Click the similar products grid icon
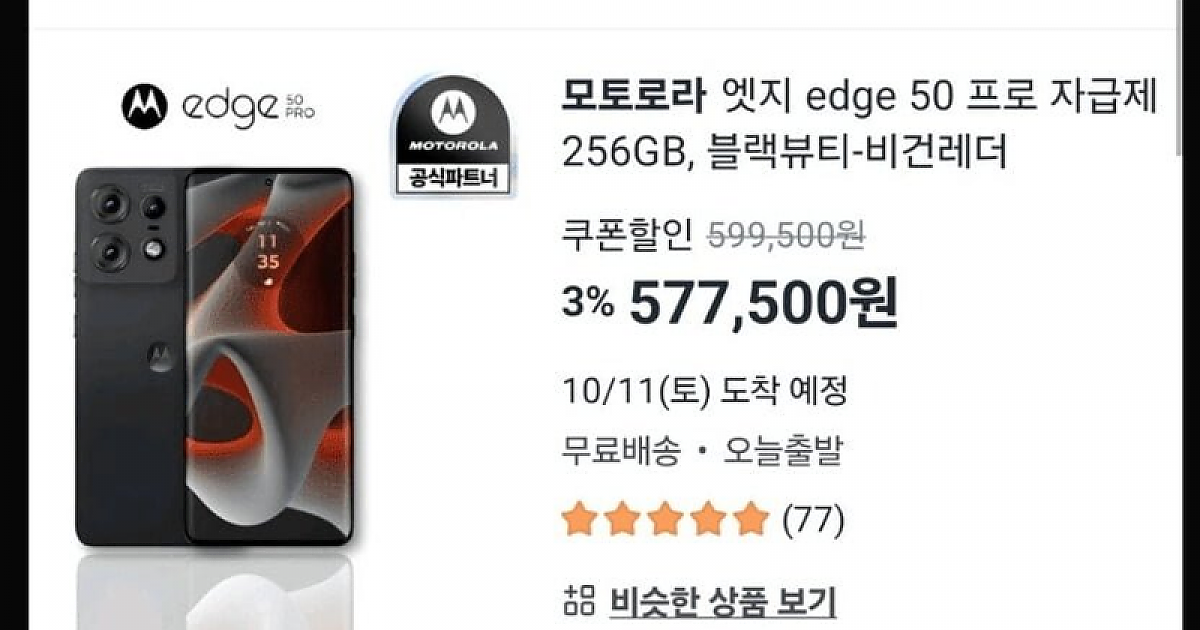This screenshot has width=1200, height=630. coord(578,601)
